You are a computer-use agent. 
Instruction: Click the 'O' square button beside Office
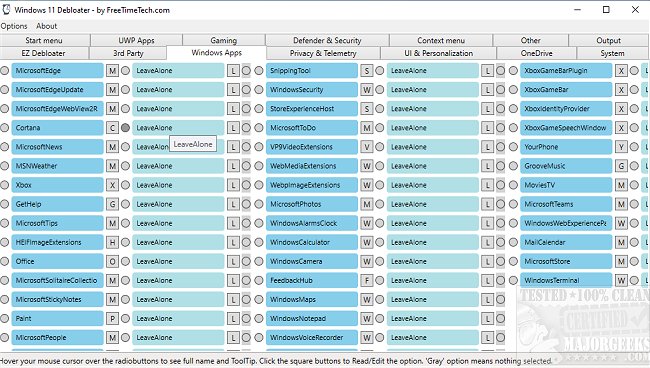(112, 261)
